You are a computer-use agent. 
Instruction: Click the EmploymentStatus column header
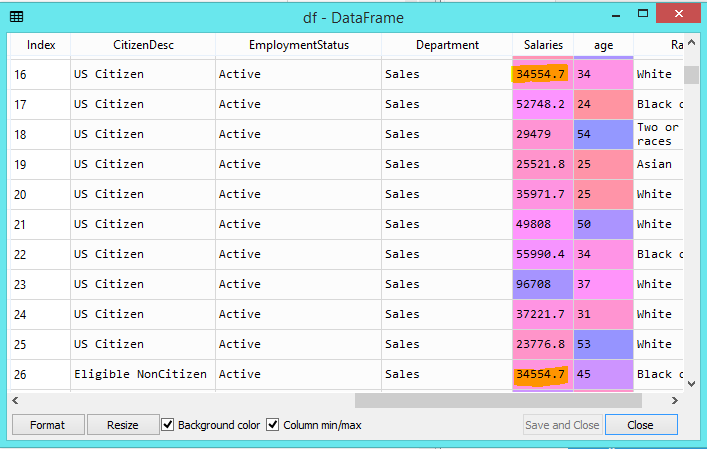297,45
